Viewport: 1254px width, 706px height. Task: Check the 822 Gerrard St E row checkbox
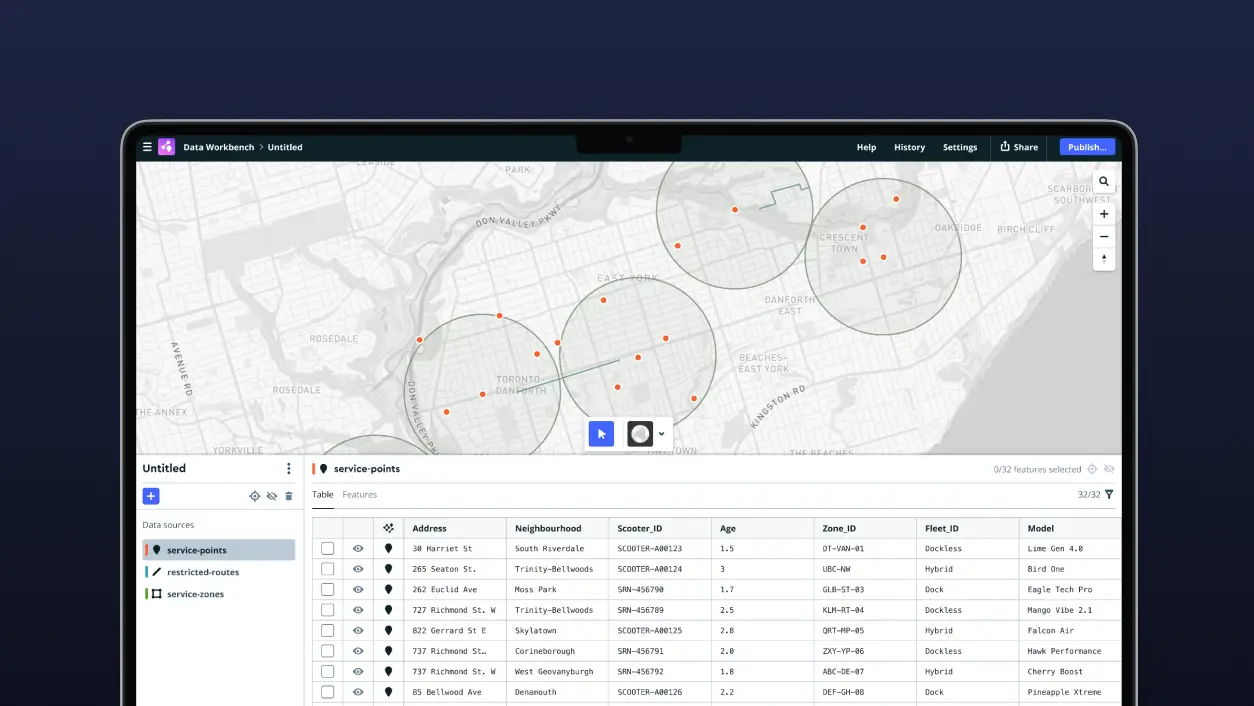pos(327,631)
